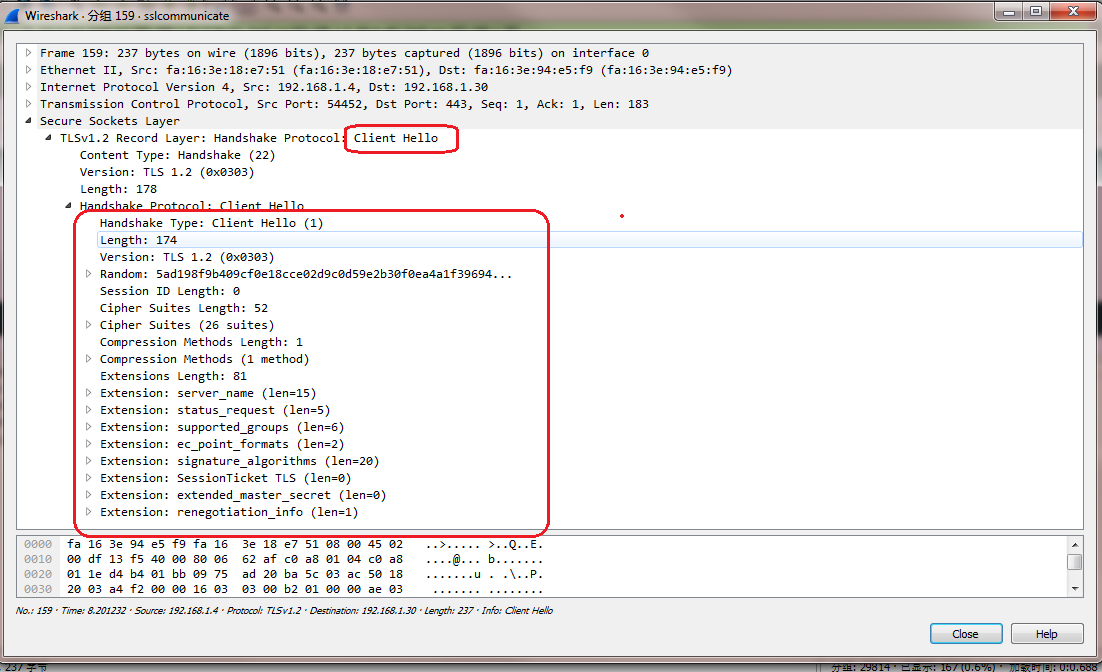
Task: Select the Internet Protocol Version 4 row text
Action: coord(264,86)
